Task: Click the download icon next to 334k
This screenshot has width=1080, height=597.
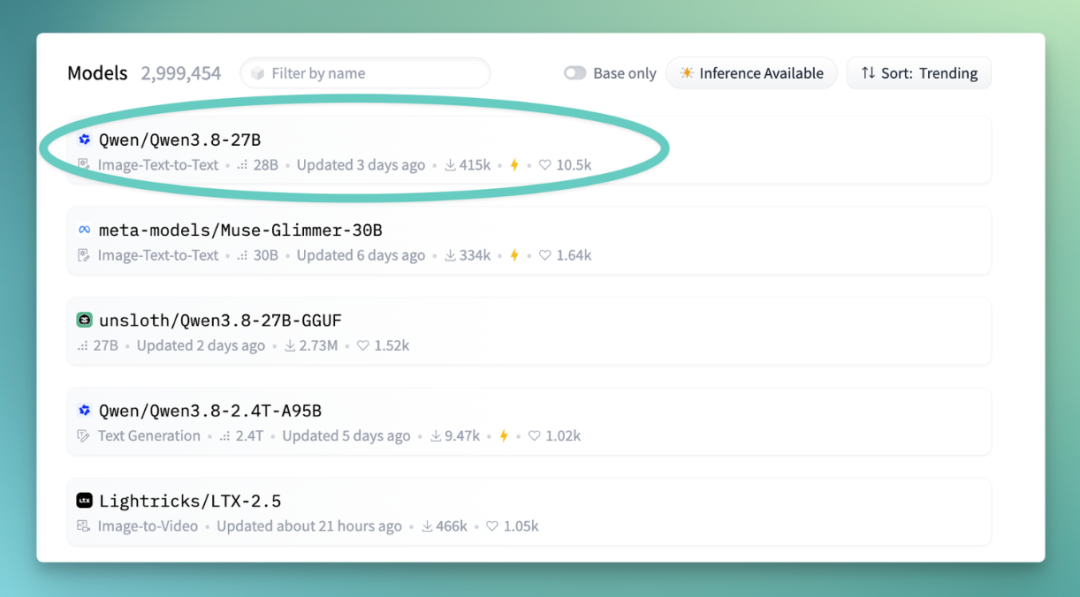Action: tap(450, 255)
